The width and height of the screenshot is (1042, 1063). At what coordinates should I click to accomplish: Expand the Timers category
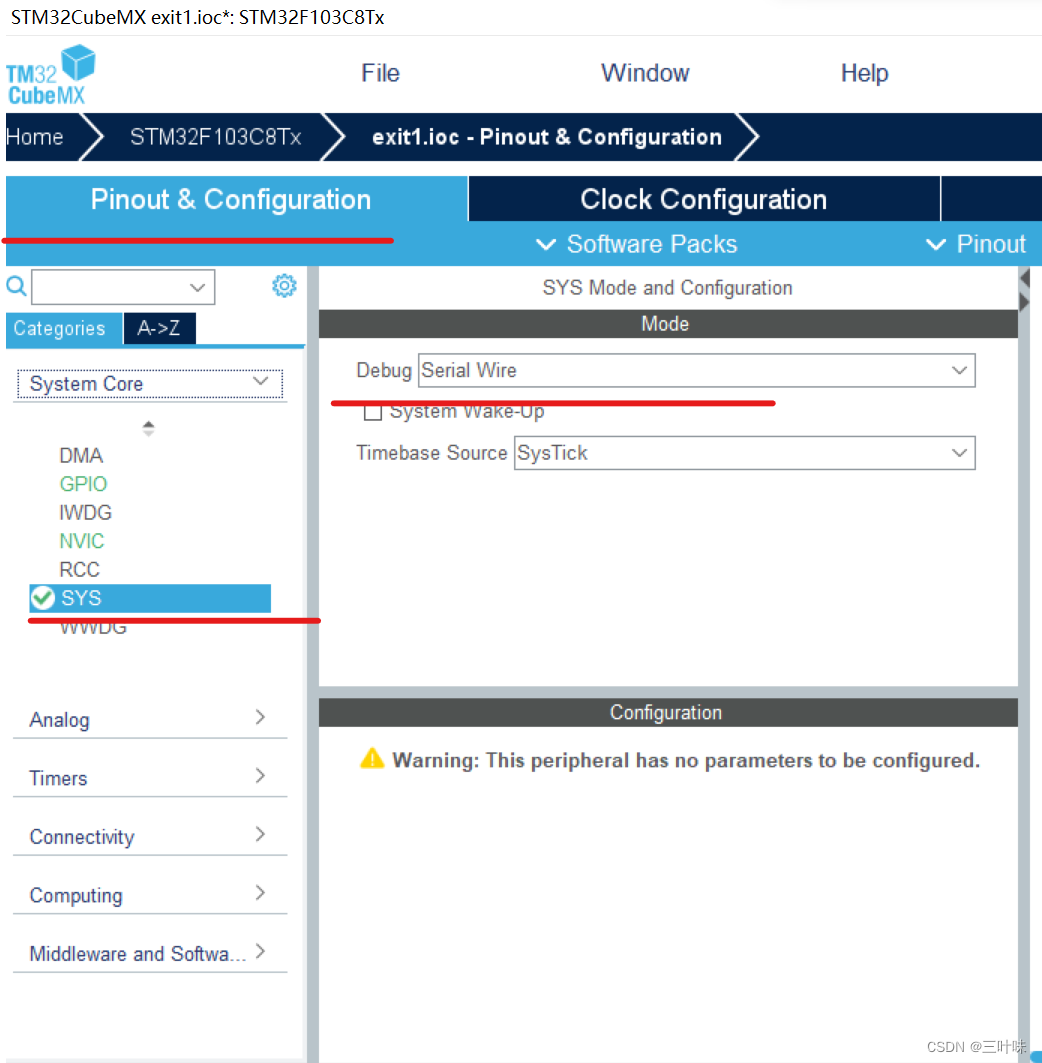[150, 777]
